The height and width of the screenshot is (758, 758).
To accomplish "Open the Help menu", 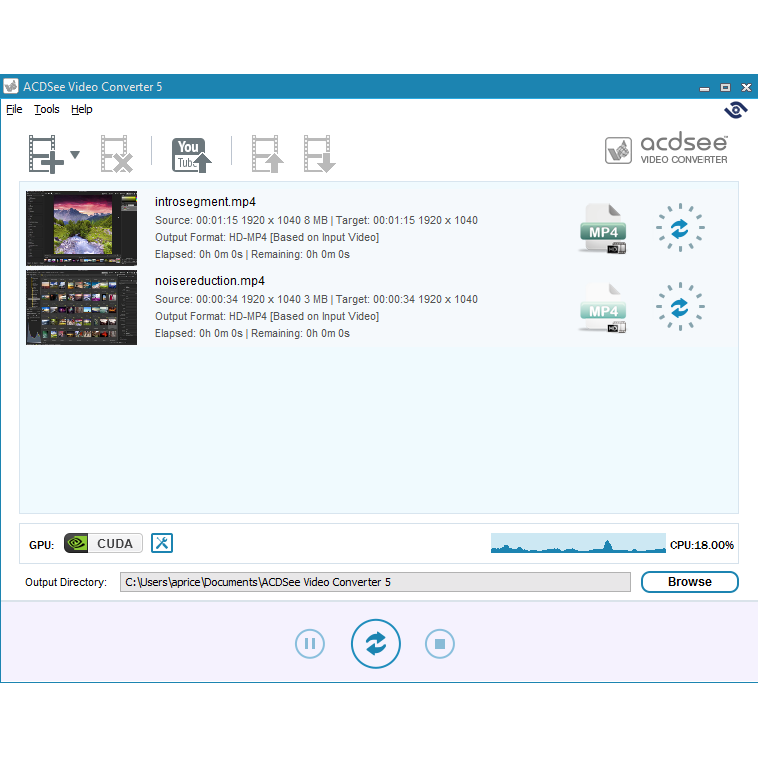I will 81,109.
